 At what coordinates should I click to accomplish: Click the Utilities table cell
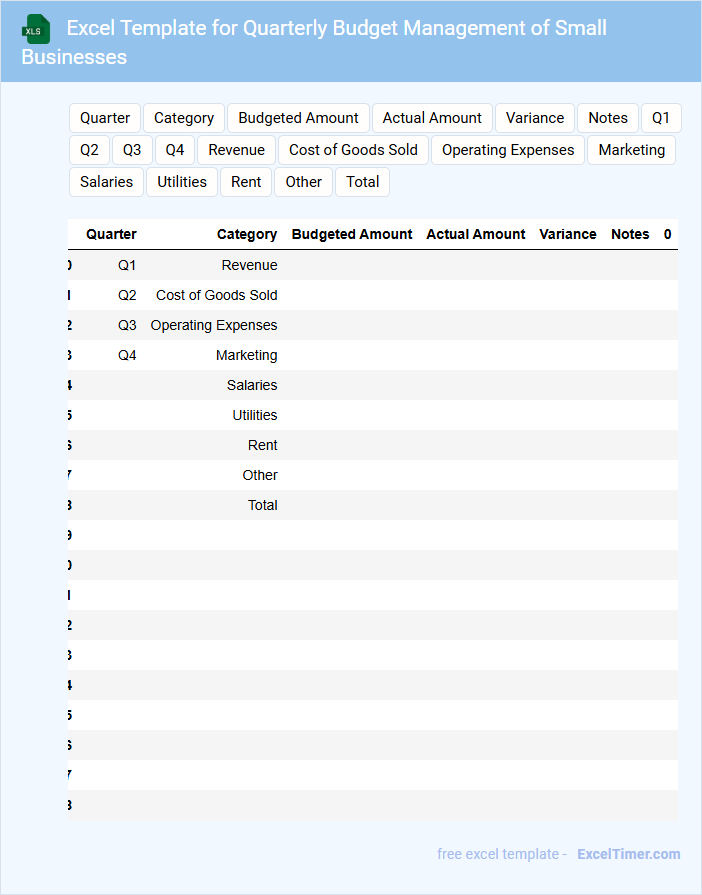click(255, 416)
